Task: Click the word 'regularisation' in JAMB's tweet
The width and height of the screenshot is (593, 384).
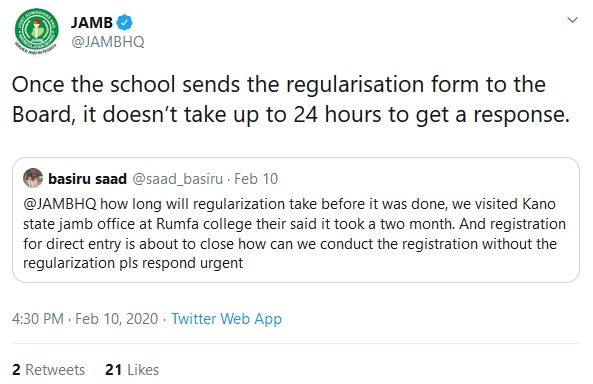Action: coord(355,85)
